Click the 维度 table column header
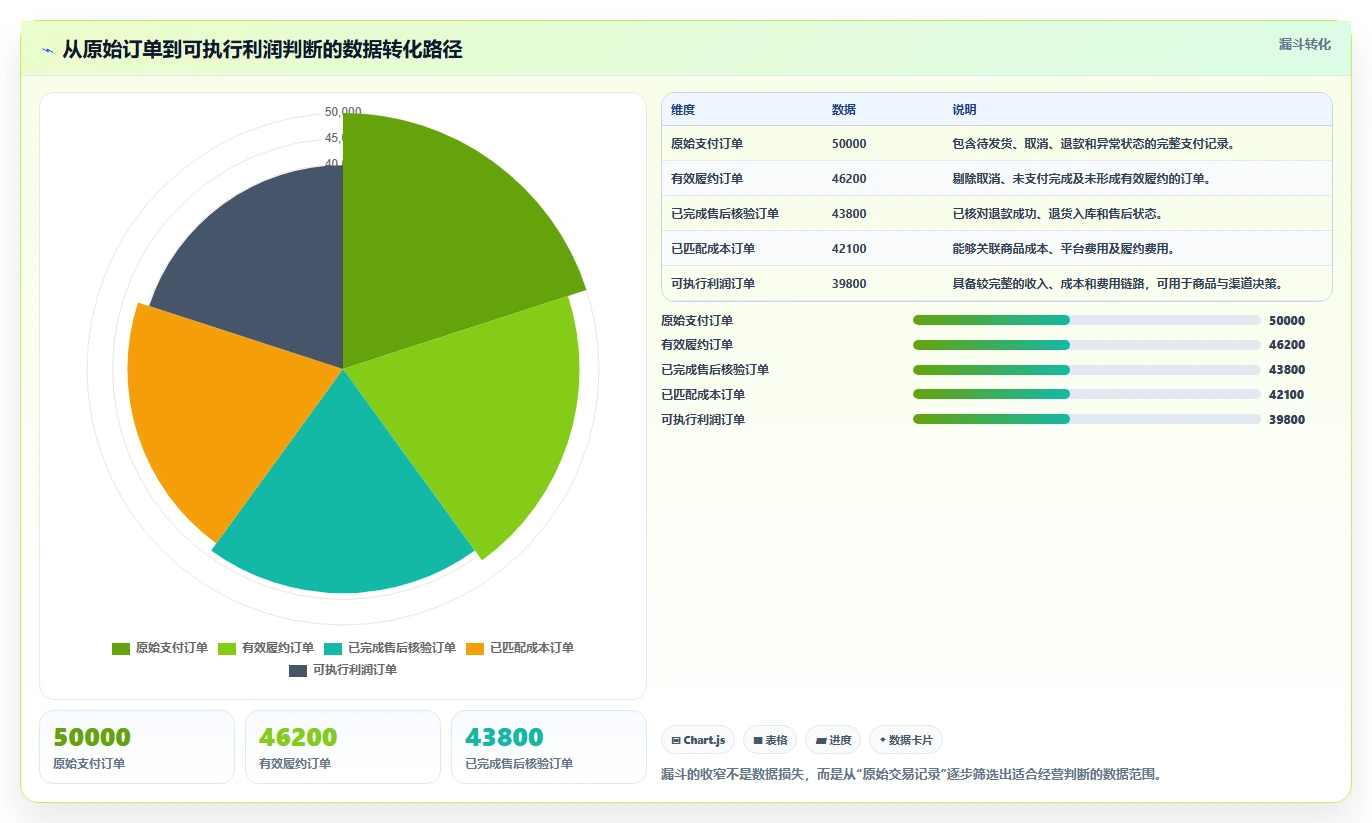 click(683, 110)
